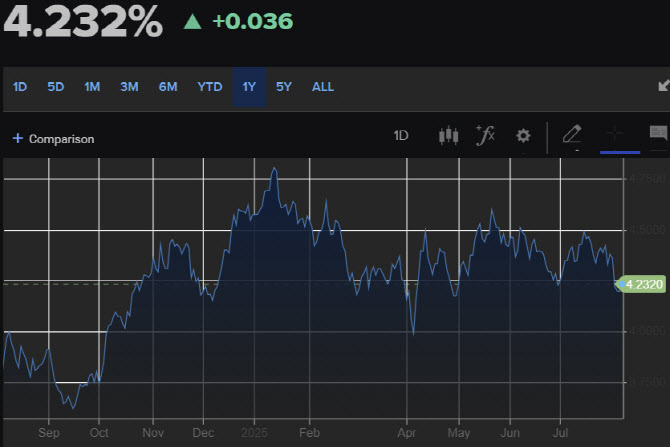Choose the YTD time range

coord(210,87)
